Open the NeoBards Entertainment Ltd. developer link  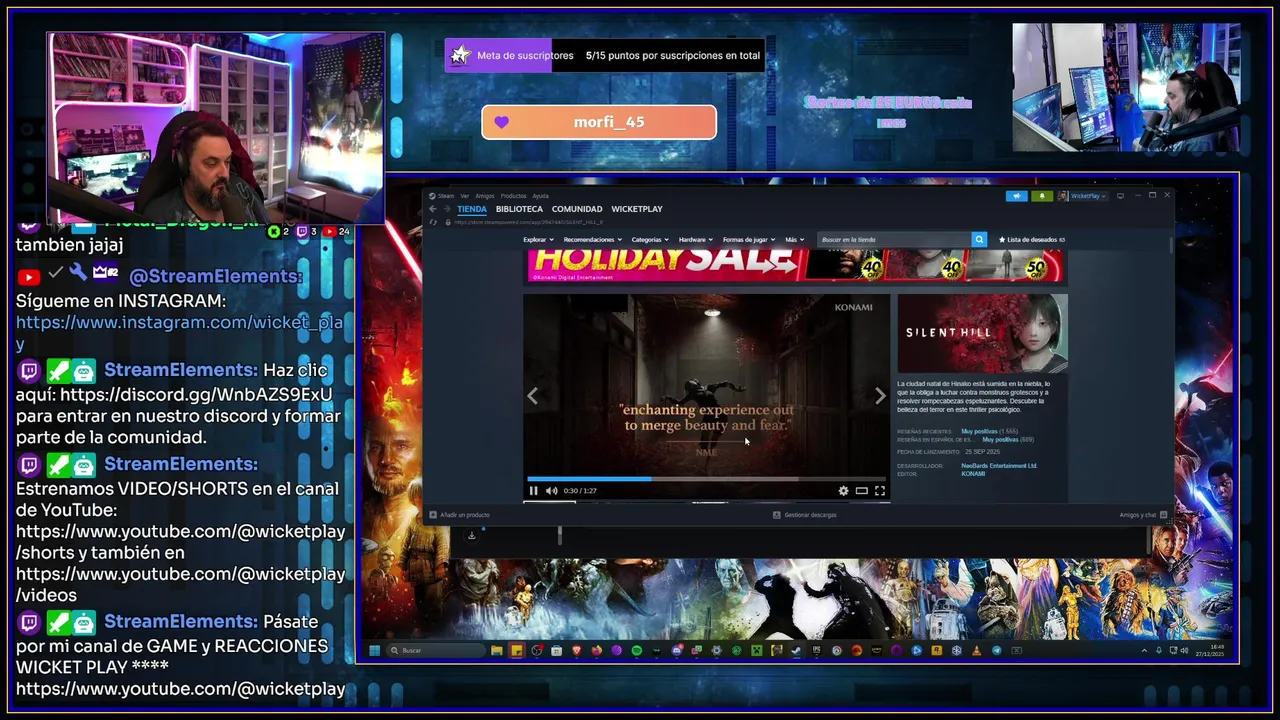tap(999, 466)
